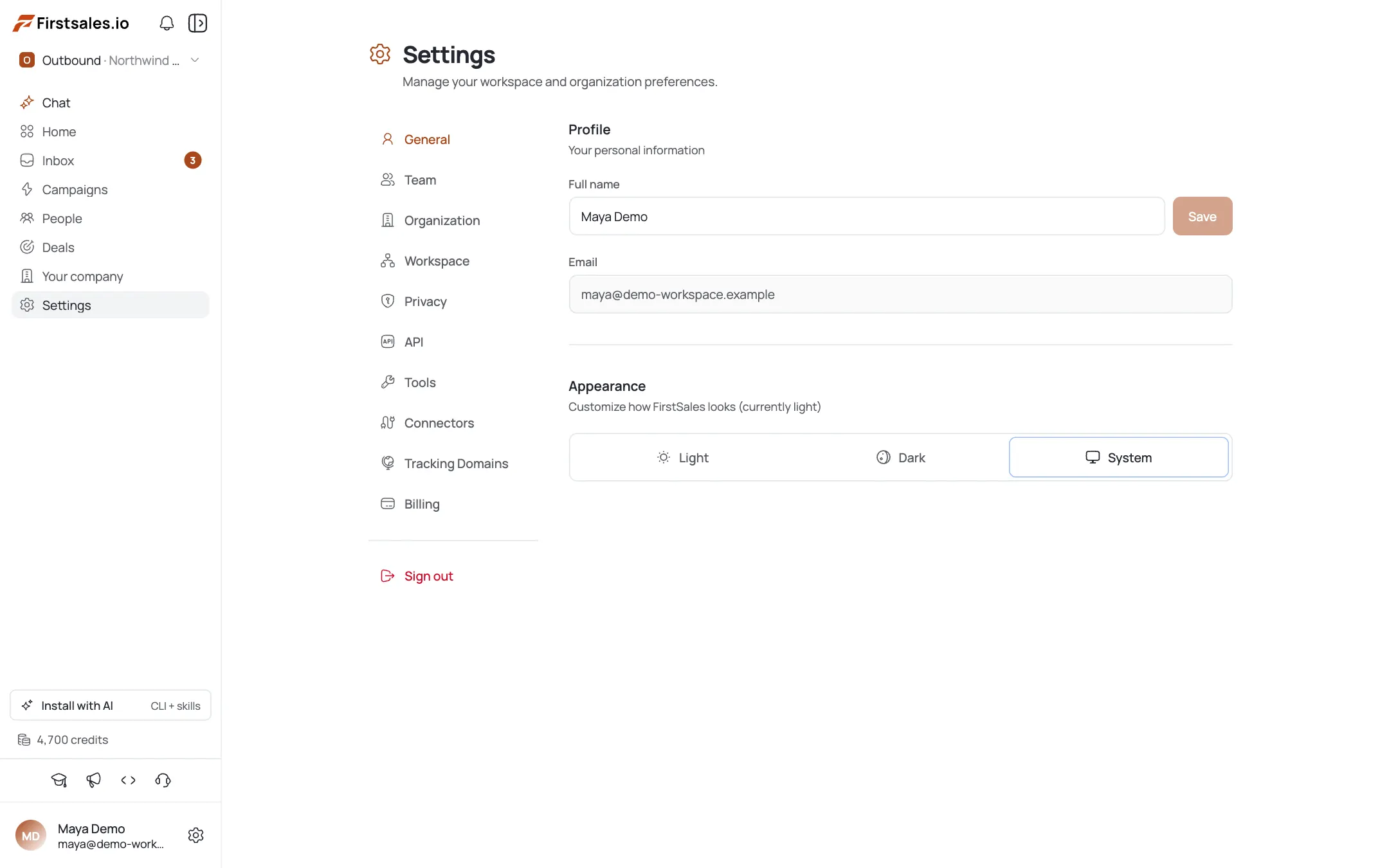Click the MD avatar
This screenshot has height=868, width=1389.
tap(31, 835)
